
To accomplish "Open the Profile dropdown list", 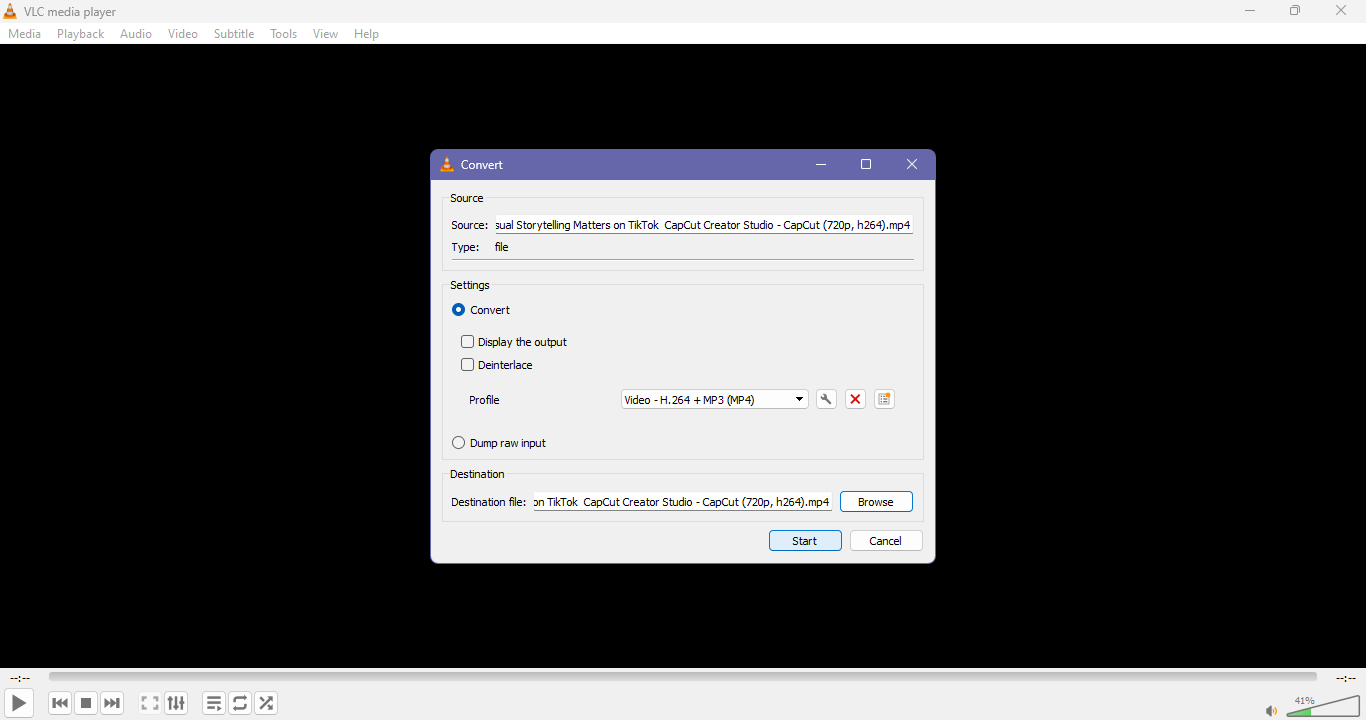I will (x=714, y=400).
